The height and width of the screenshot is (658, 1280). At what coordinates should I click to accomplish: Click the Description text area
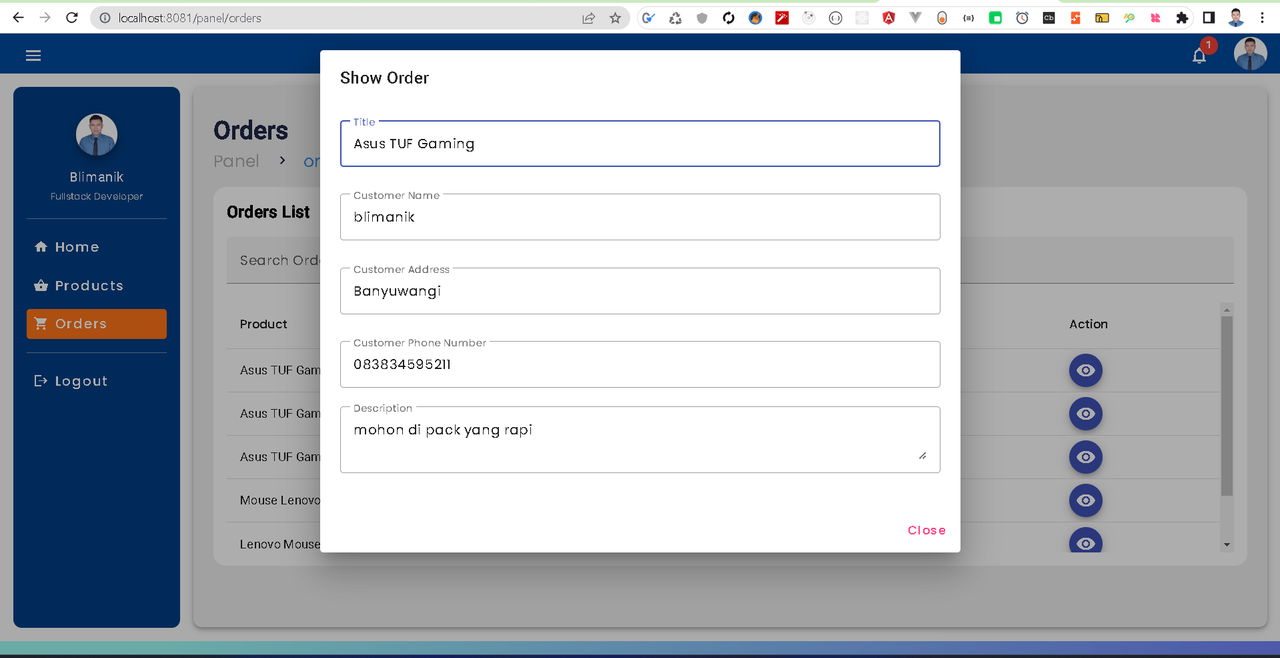(640, 440)
